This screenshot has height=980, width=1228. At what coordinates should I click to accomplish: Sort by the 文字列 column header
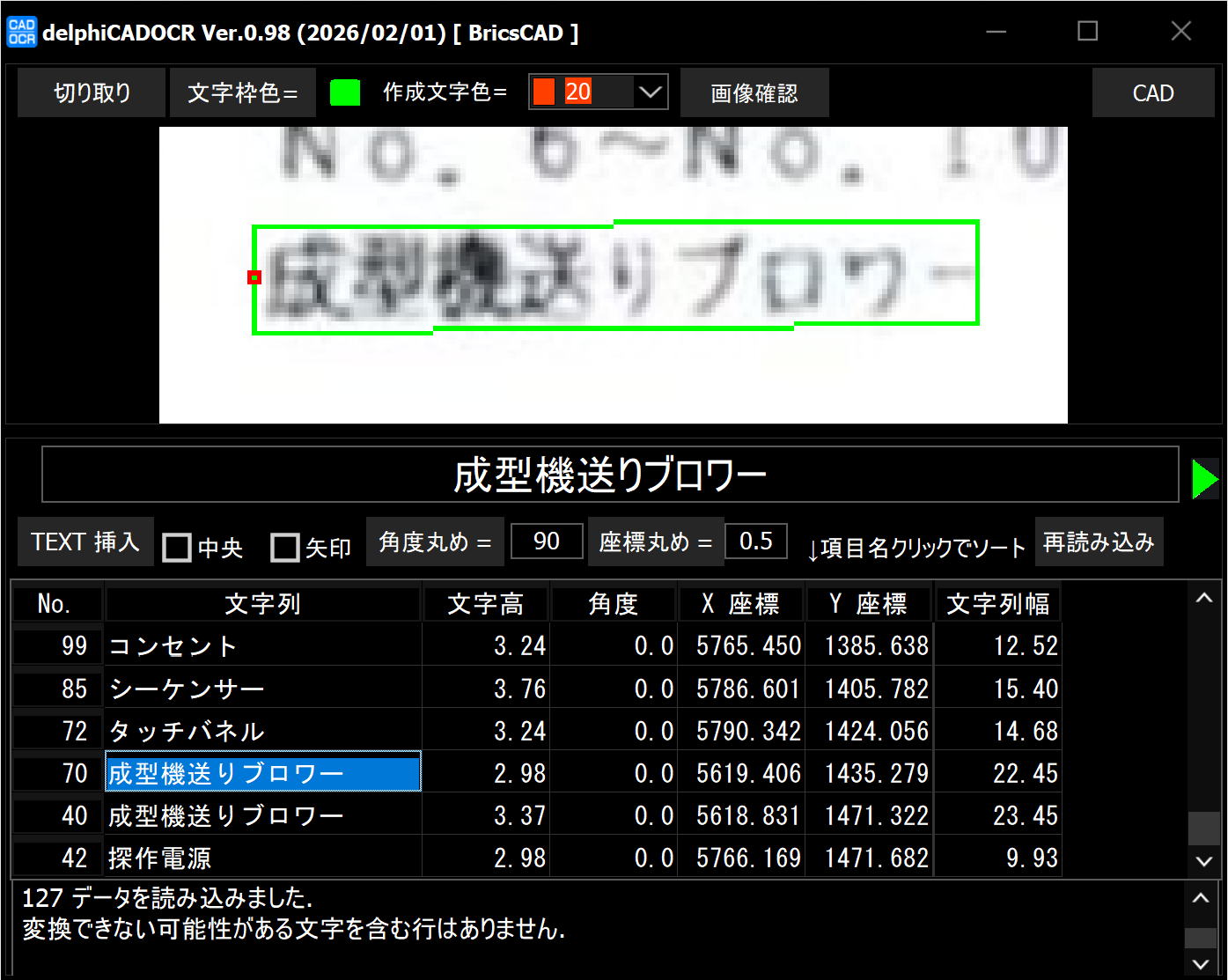[x=262, y=604]
